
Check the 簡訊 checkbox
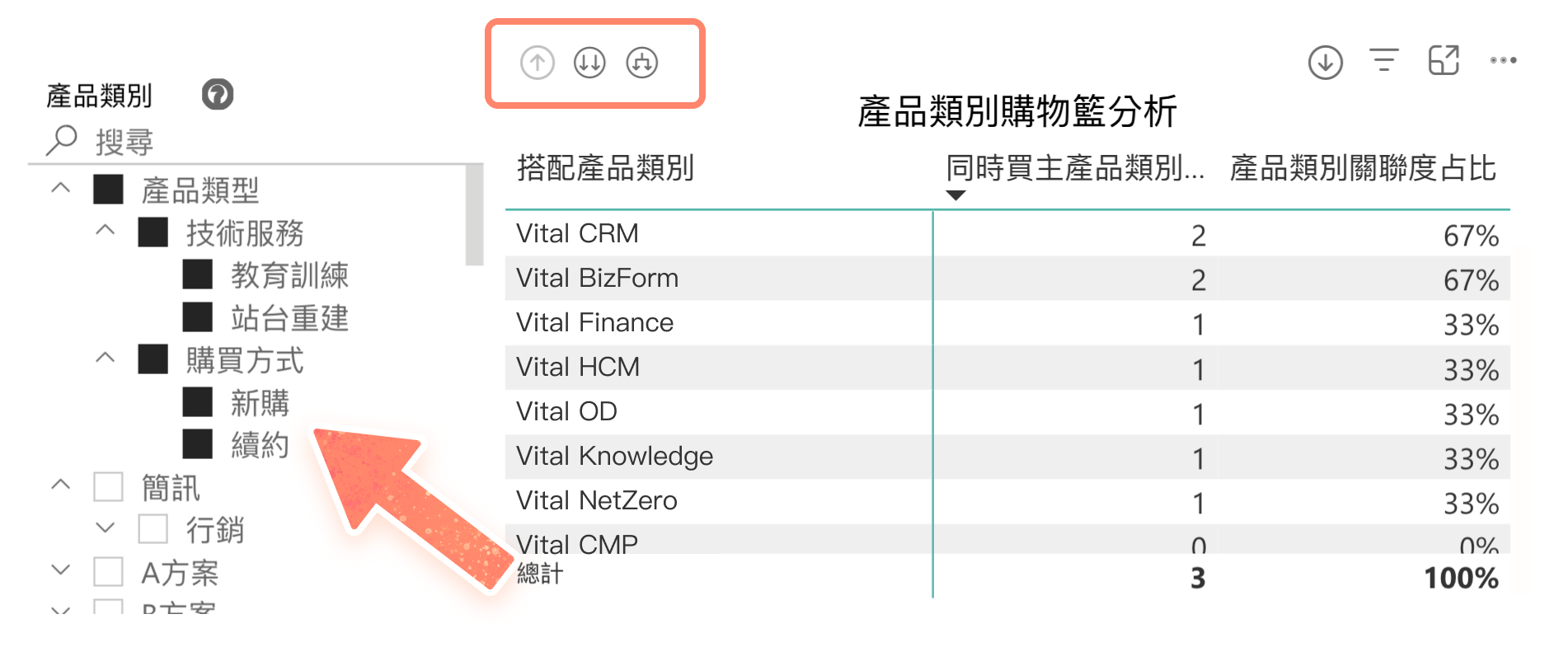tap(109, 487)
